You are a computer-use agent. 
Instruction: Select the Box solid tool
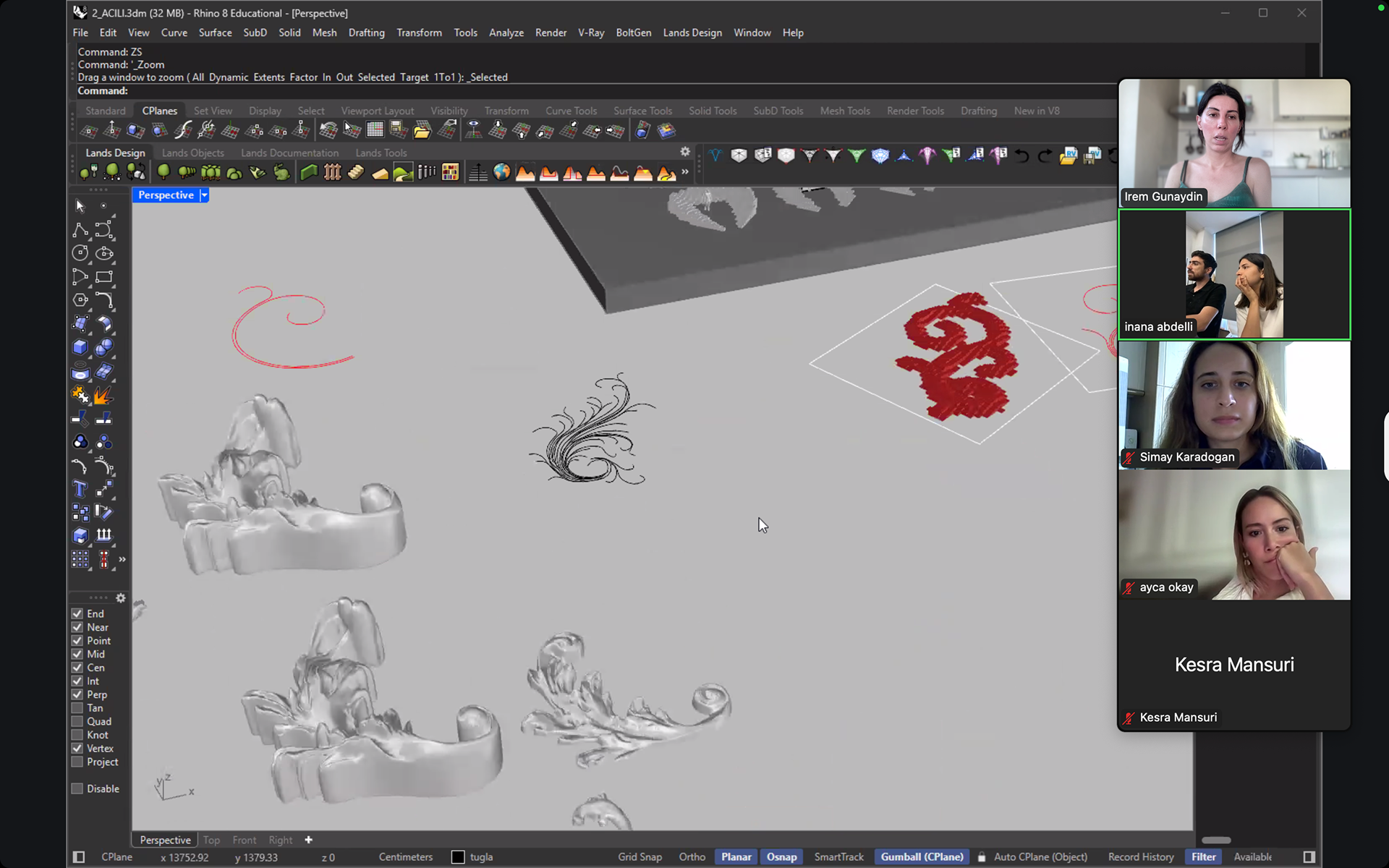click(x=80, y=347)
